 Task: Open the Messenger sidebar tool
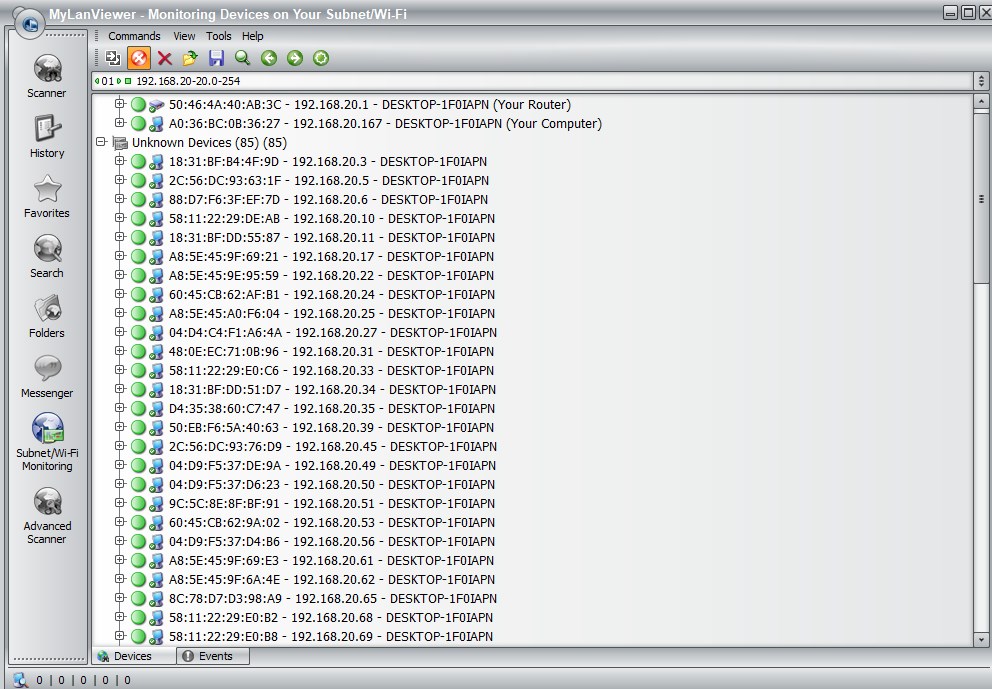pos(47,376)
